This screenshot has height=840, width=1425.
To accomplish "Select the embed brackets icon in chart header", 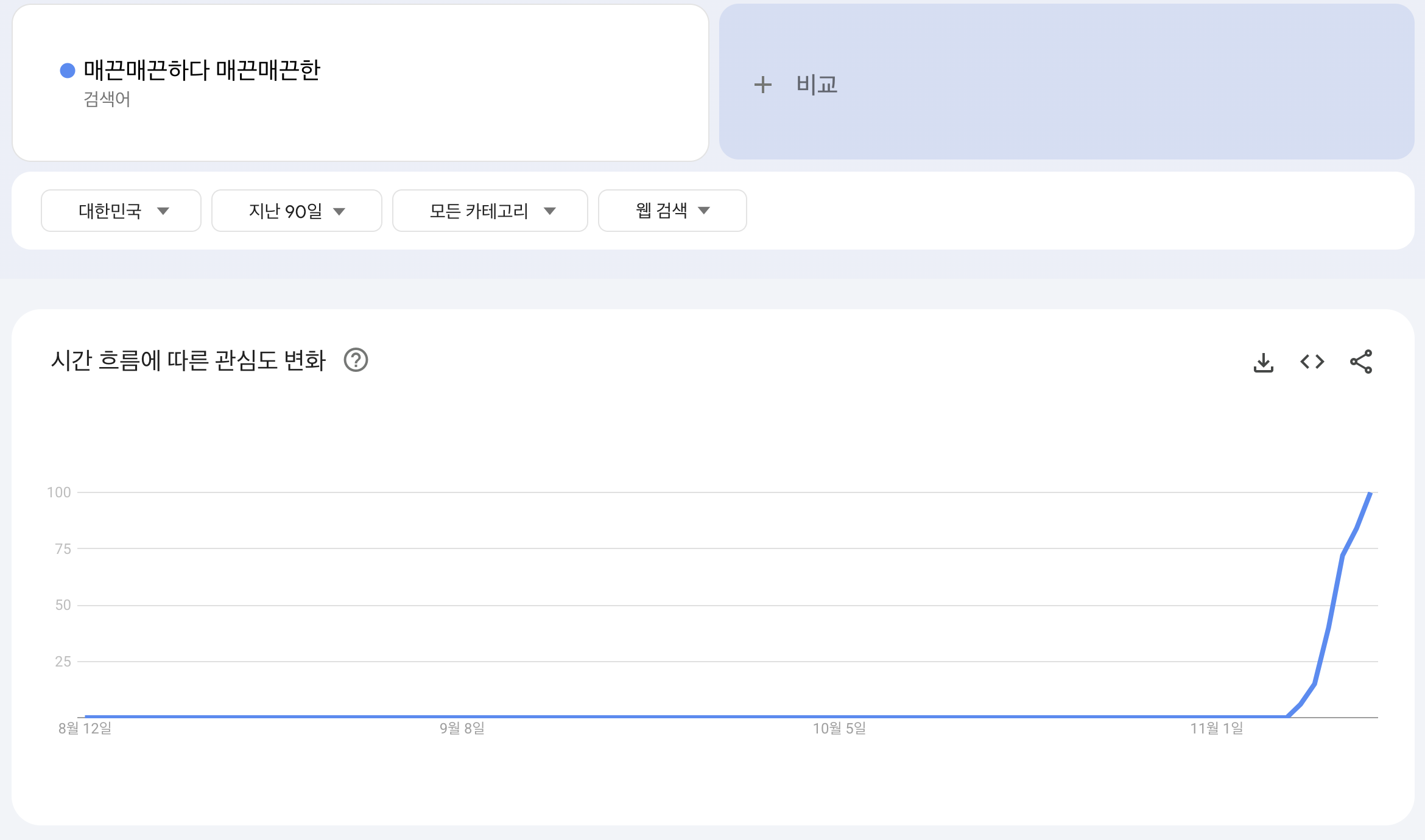I will 1312,362.
